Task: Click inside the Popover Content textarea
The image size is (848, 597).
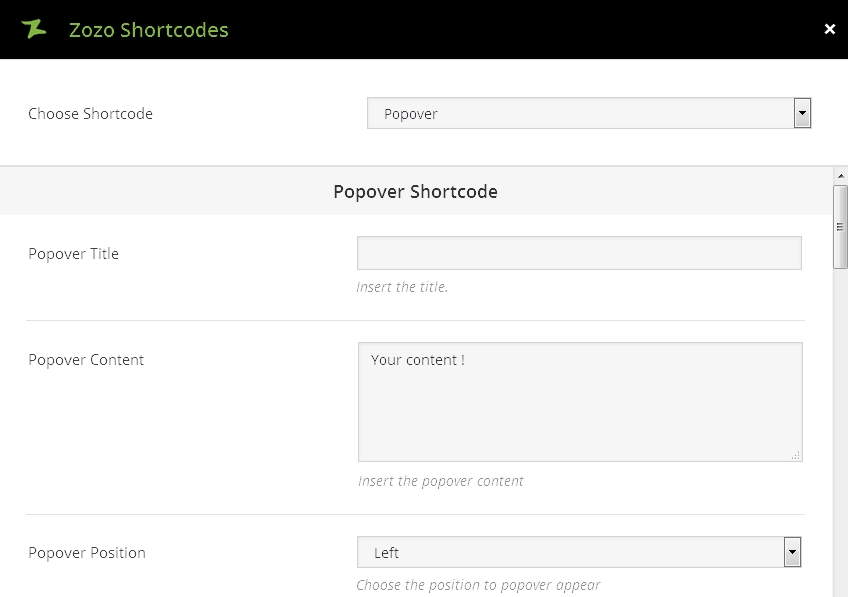Action: (579, 402)
